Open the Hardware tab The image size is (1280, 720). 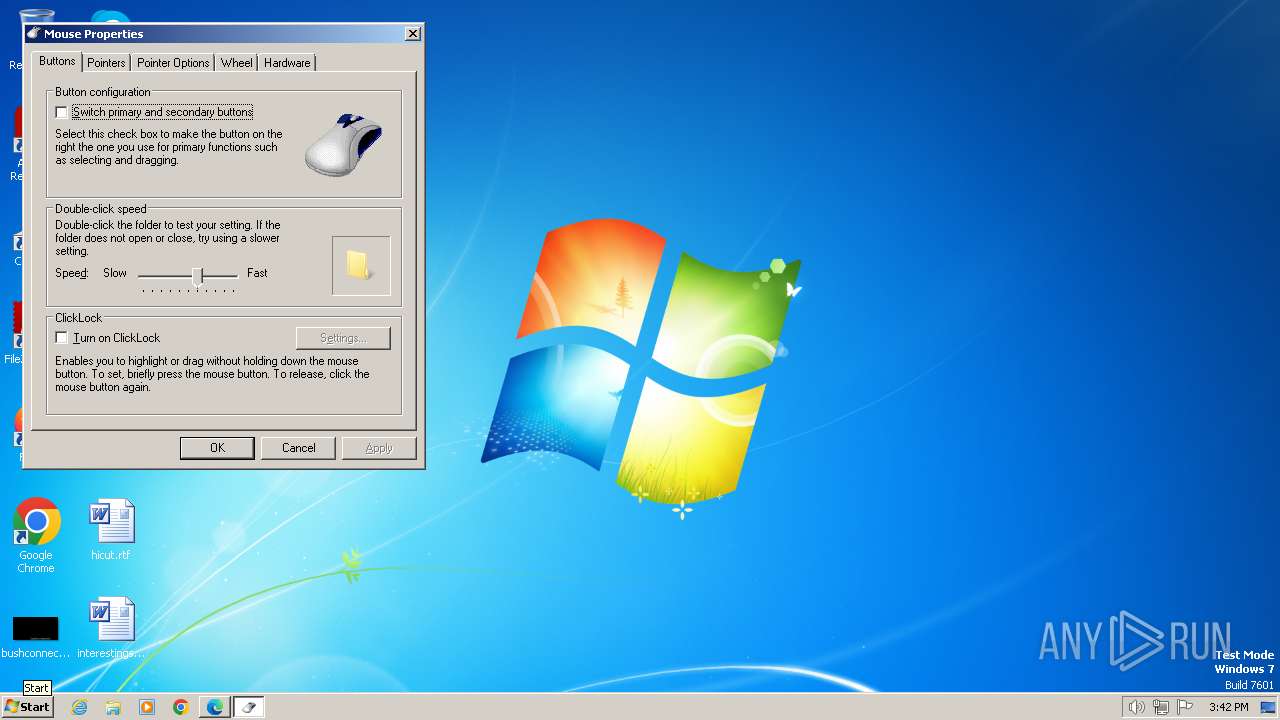pyautogui.click(x=287, y=62)
